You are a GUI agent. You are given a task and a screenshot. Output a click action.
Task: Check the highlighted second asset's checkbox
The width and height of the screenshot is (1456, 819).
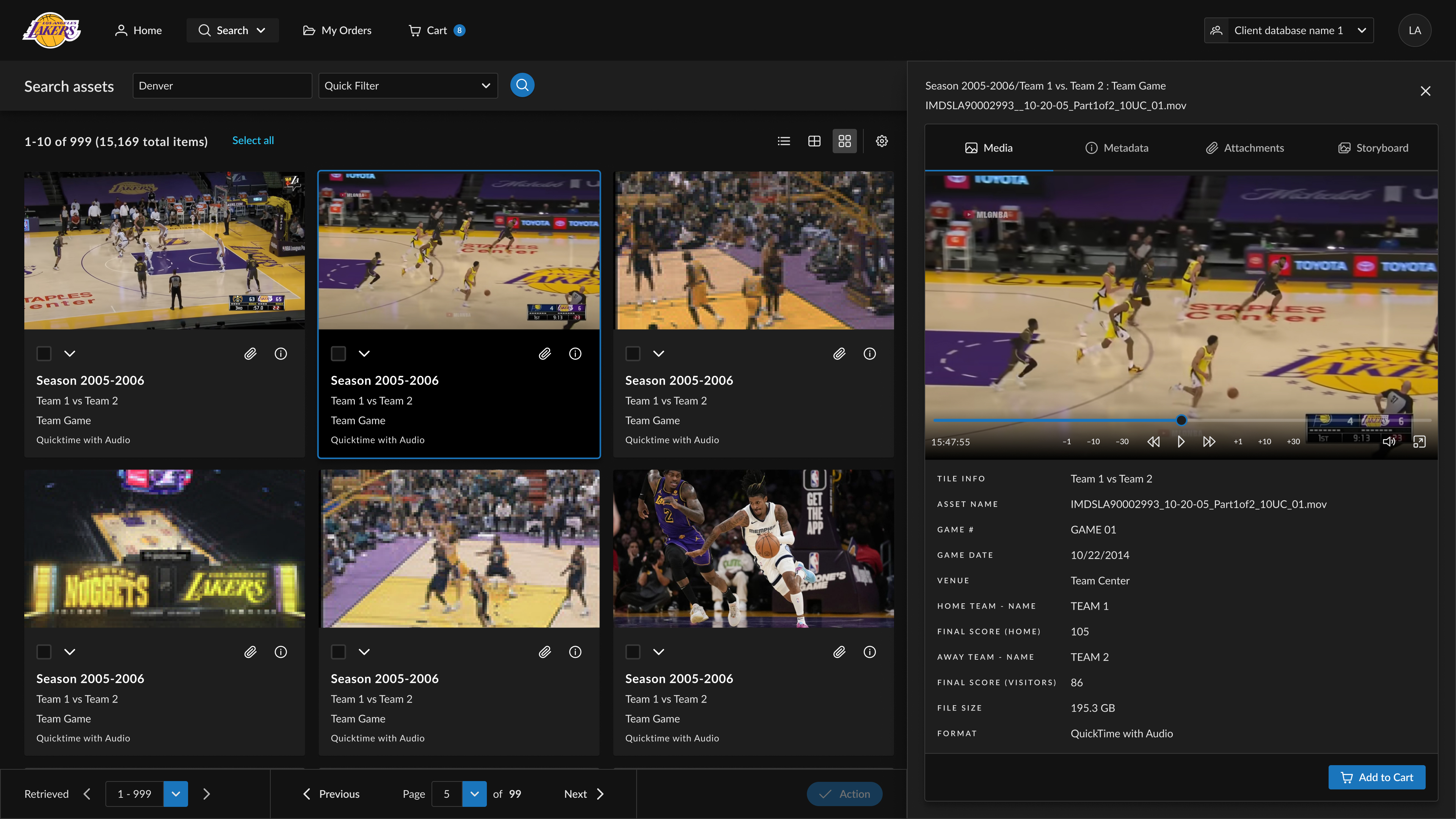point(338,354)
